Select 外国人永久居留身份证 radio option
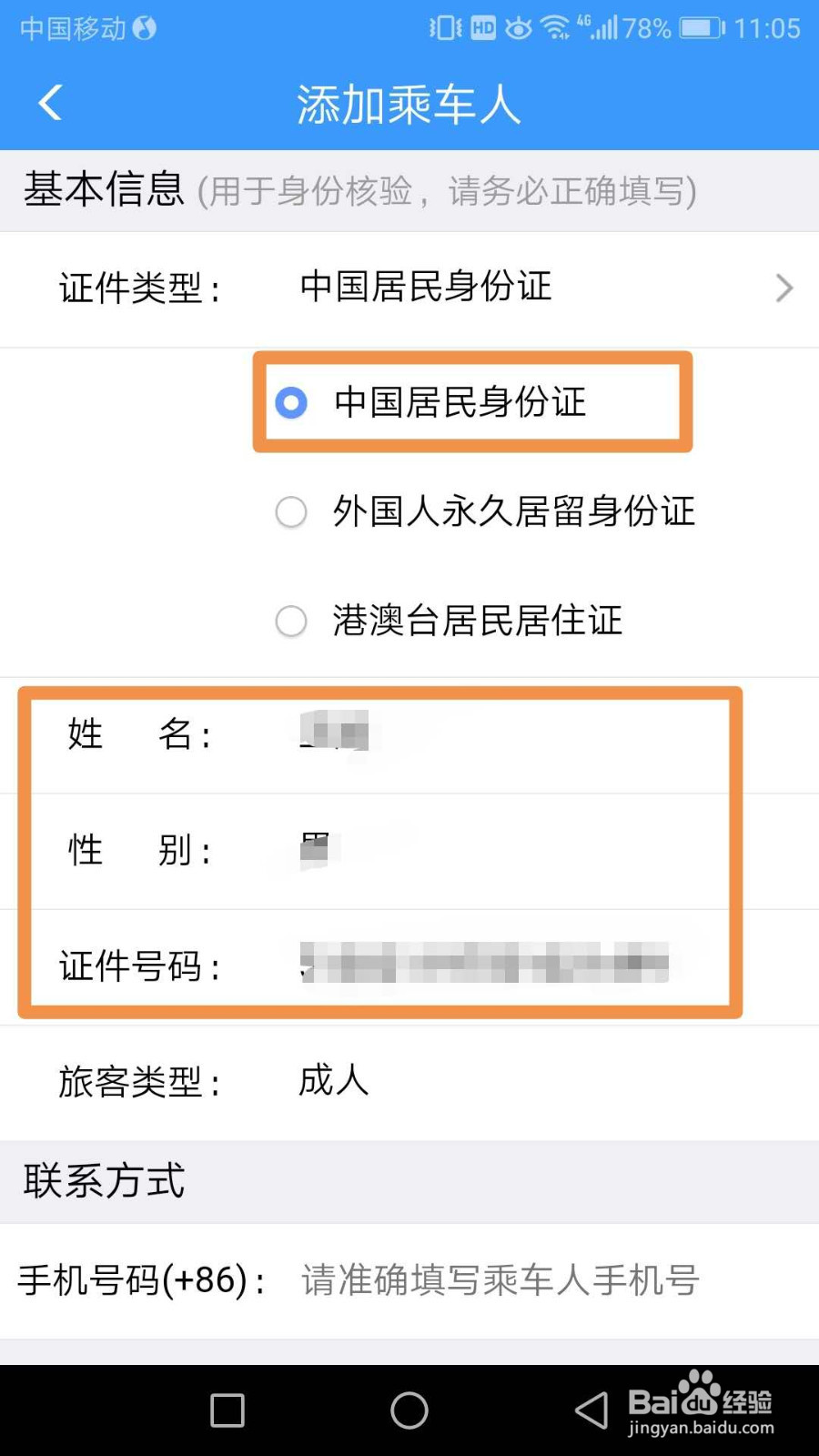 [x=291, y=511]
